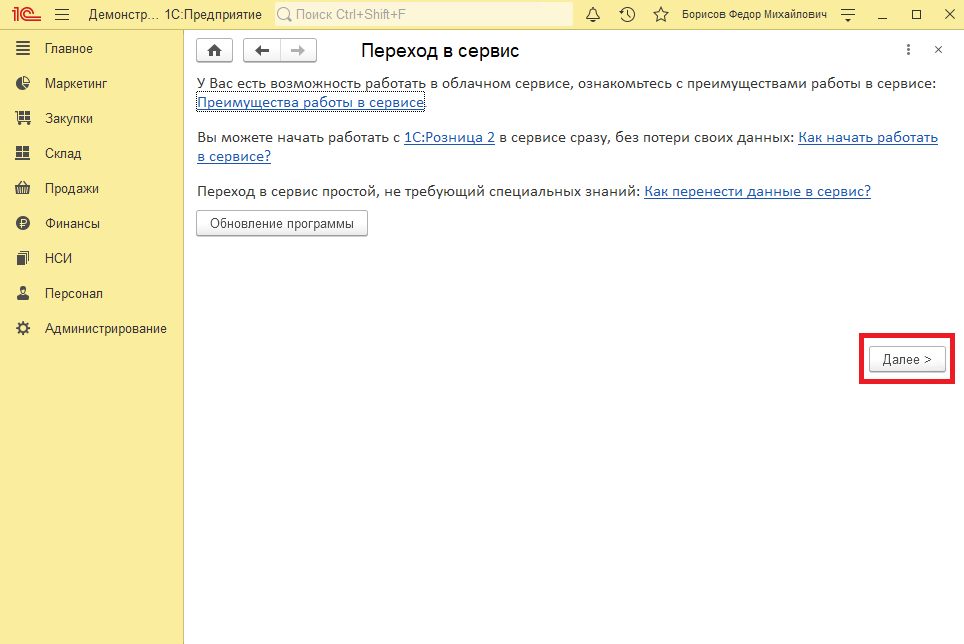964x644 pixels.
Task: Navigate back with the left arrow
Action: [262, 50]
